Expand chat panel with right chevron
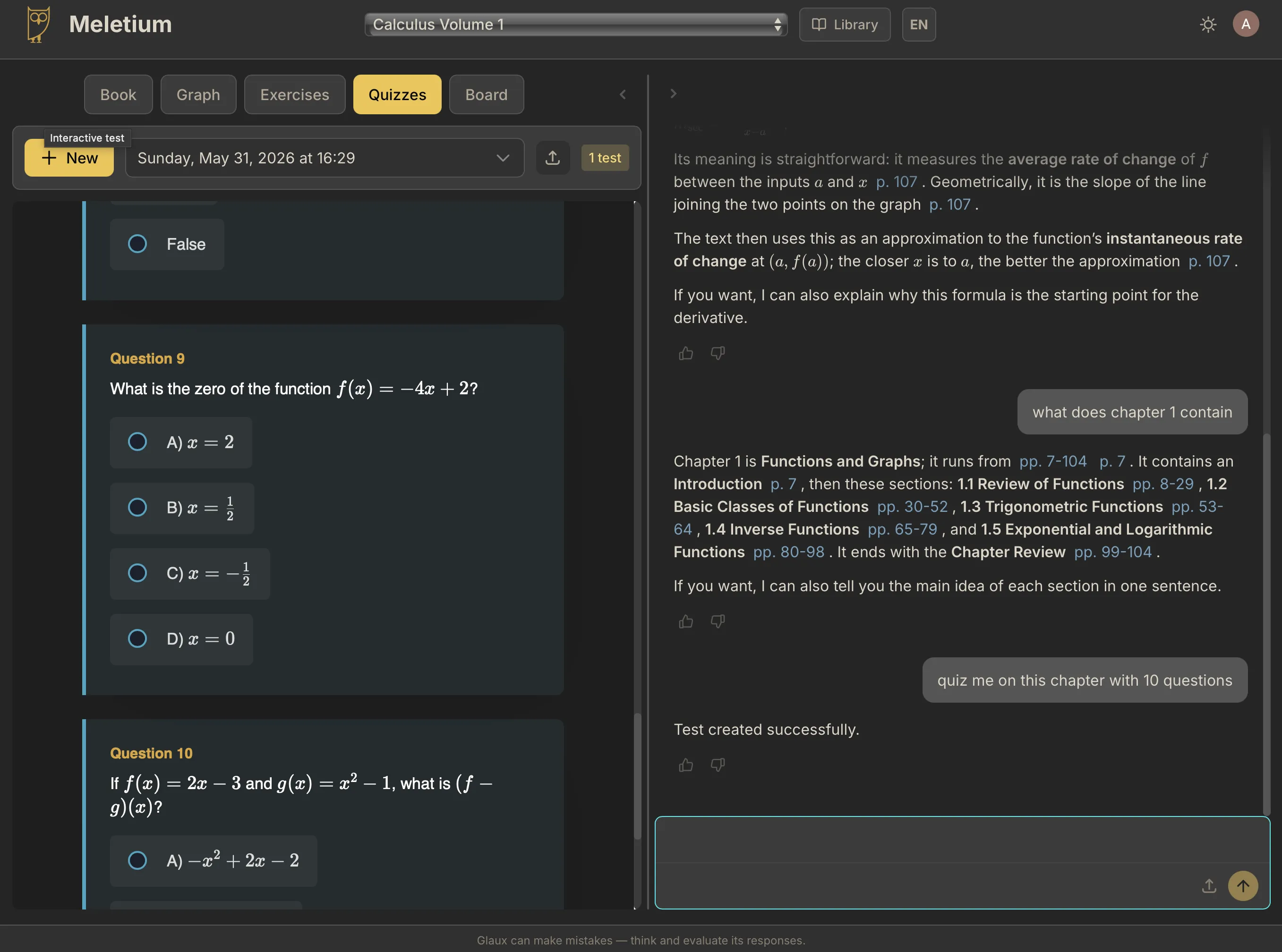The height and width of the screenshot is (952, 1282). click(x=673, y=93)
